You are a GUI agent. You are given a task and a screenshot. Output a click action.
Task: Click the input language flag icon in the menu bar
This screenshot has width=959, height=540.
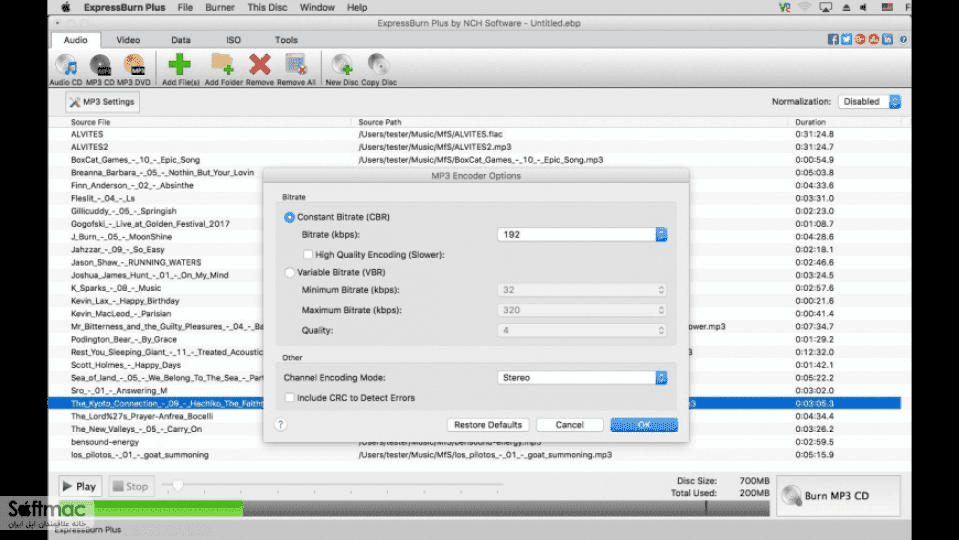point(887,7)
